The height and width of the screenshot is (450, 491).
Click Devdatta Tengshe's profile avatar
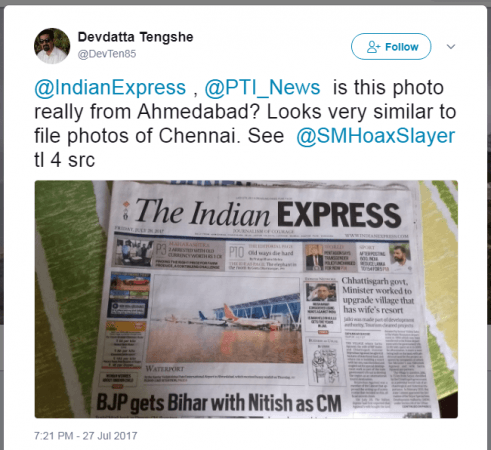52,46
